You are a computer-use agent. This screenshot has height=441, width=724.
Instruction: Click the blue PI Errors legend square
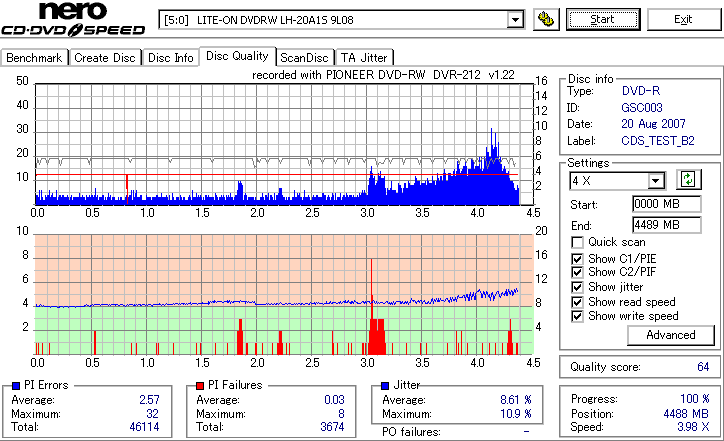(16, 385)
